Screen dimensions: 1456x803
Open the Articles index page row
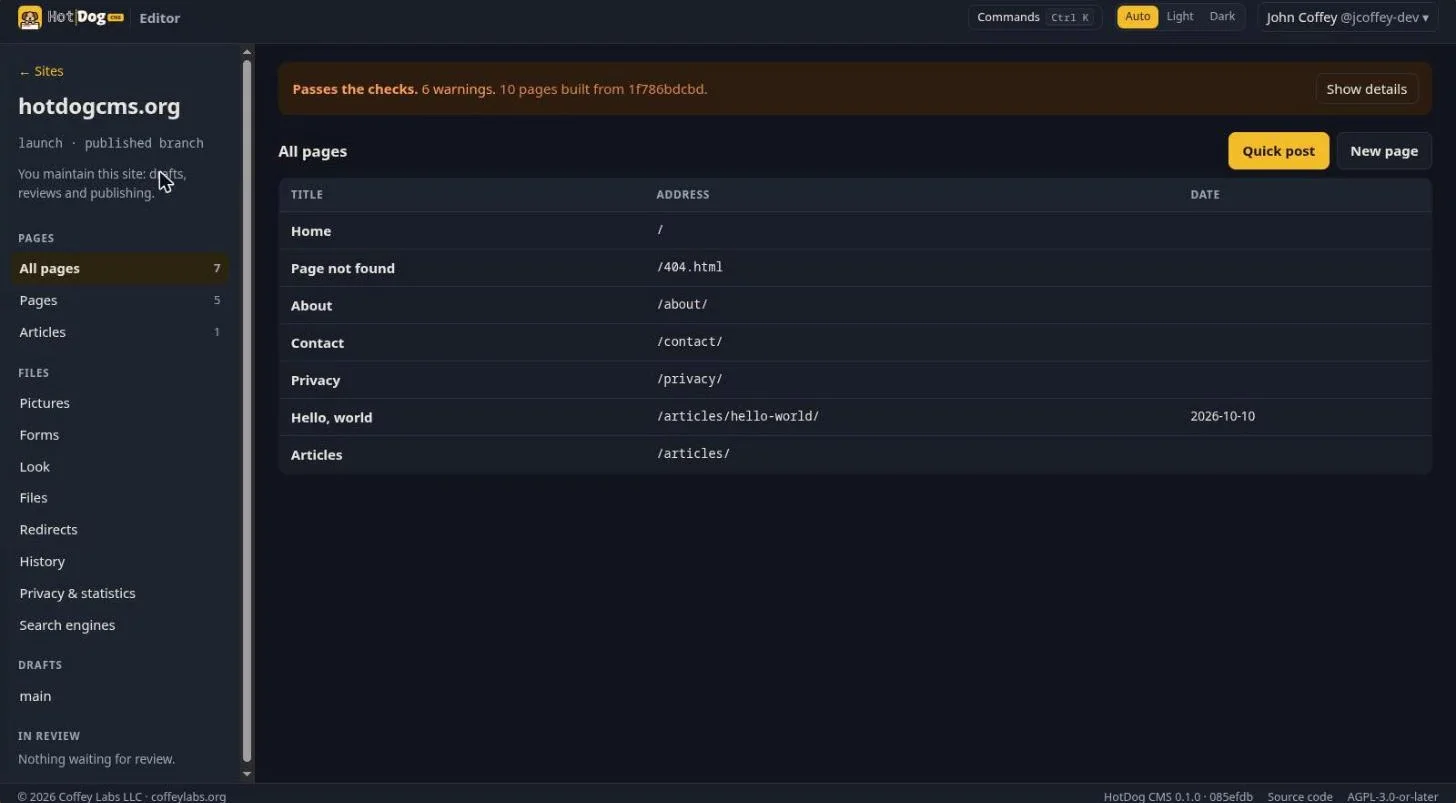pos(855,454)
